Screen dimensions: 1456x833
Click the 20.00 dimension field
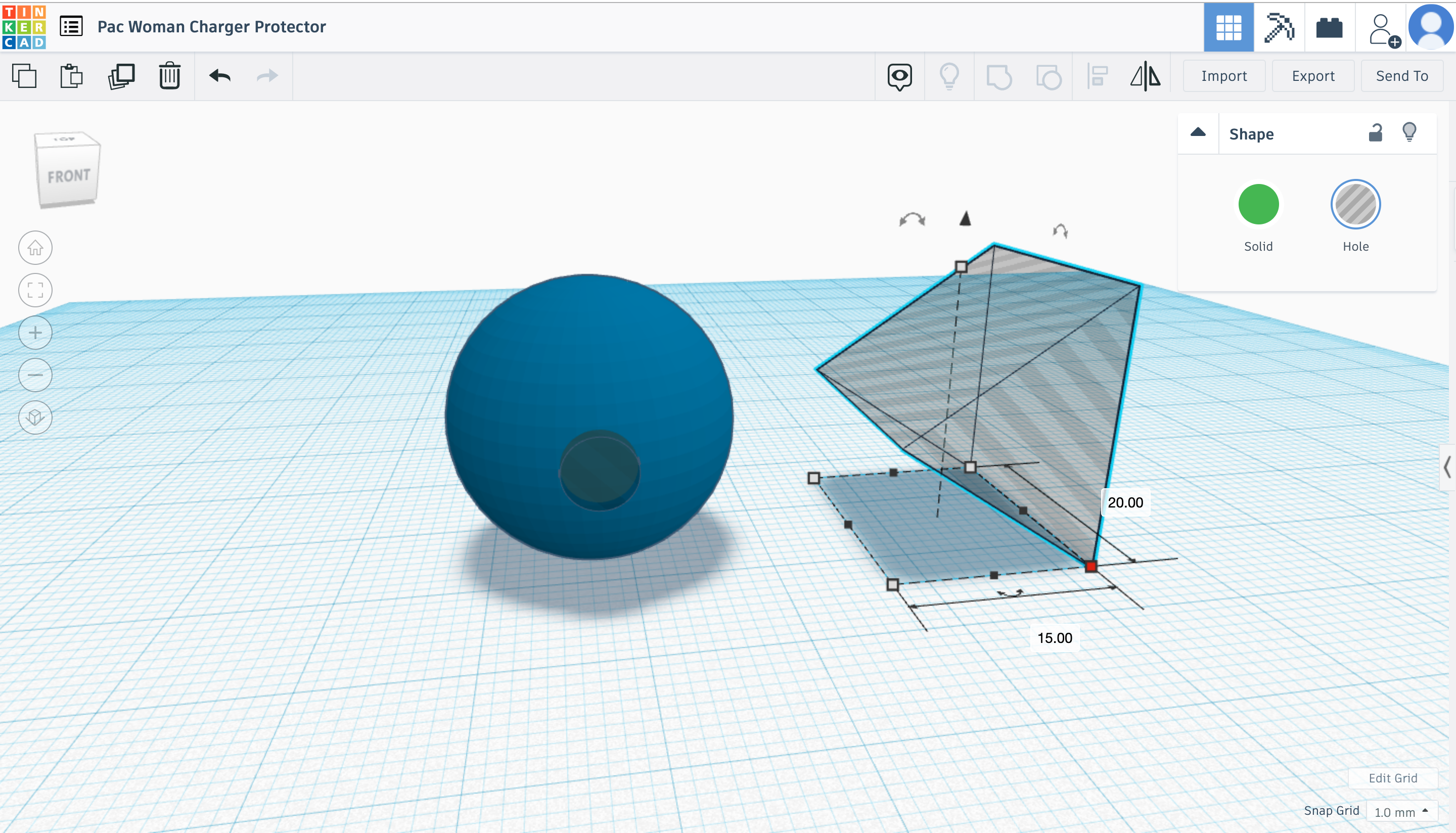[1125, 502]
